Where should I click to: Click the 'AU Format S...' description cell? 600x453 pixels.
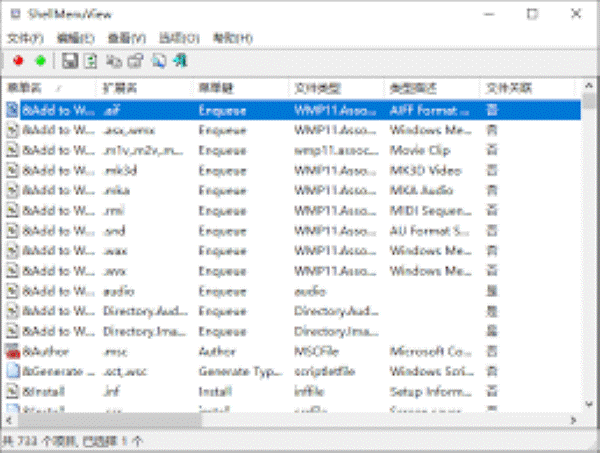click(430, 231)
